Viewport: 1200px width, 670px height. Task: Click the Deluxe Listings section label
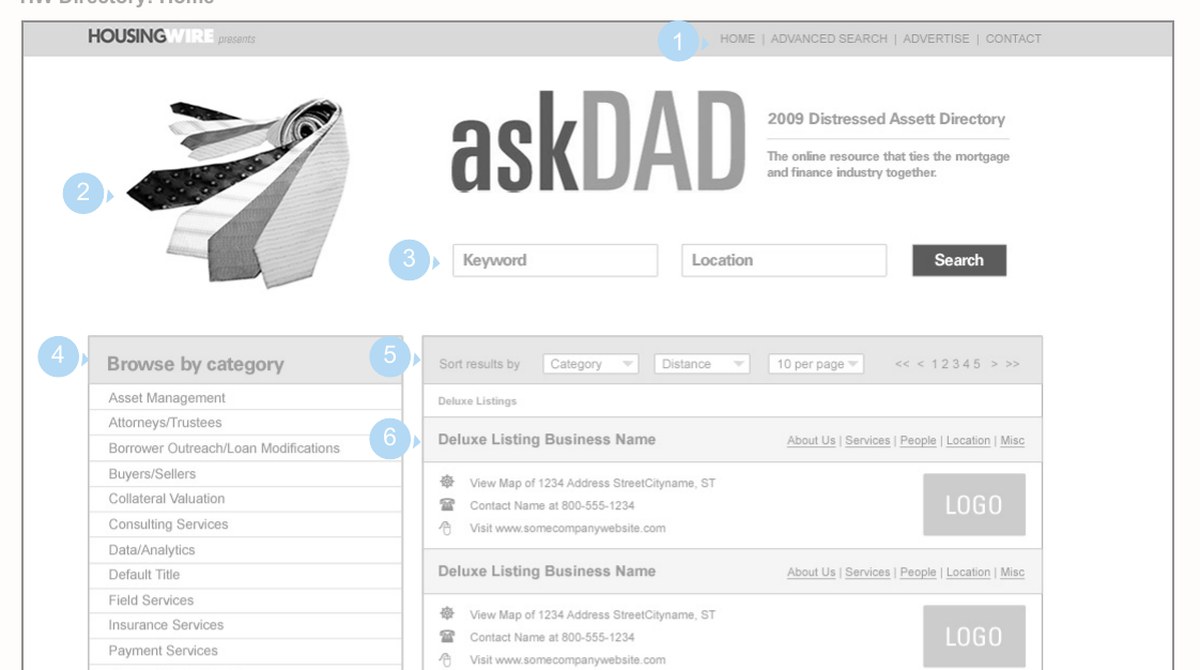coord(477,401)
